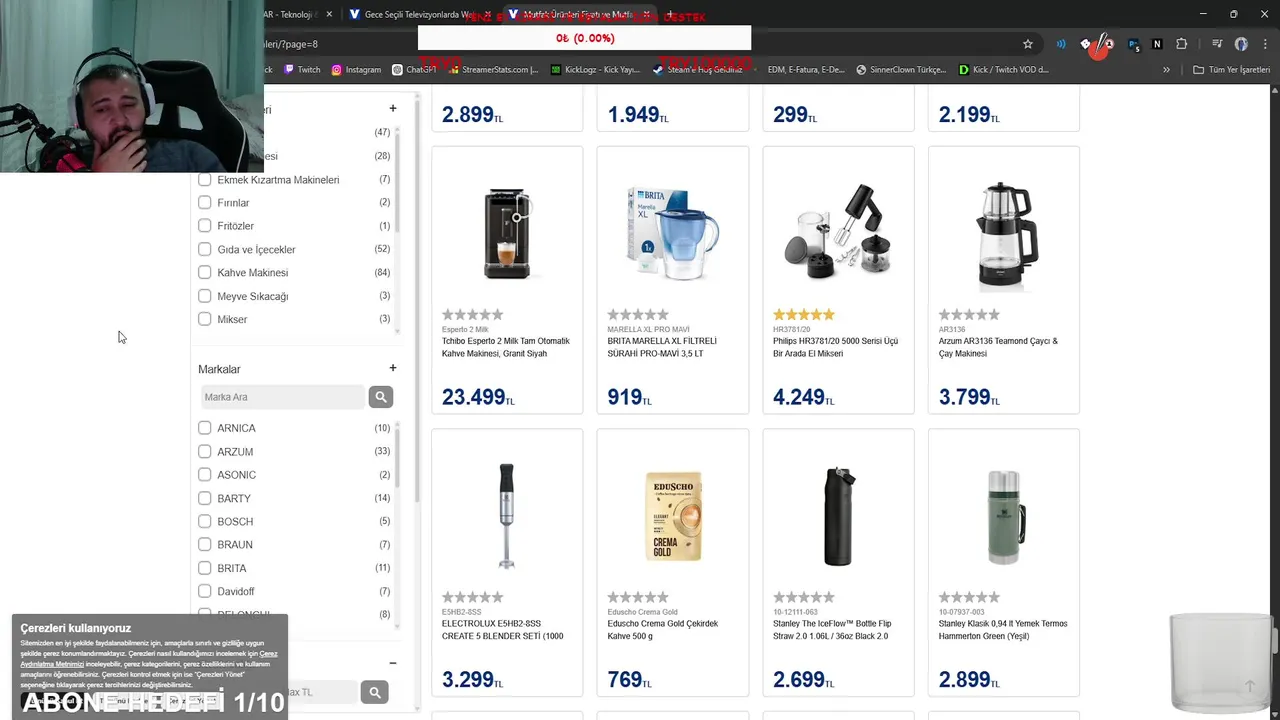Check the ASONIC brand filter
The height and width of the screenshot is (720, 1280).
[204, 475]
